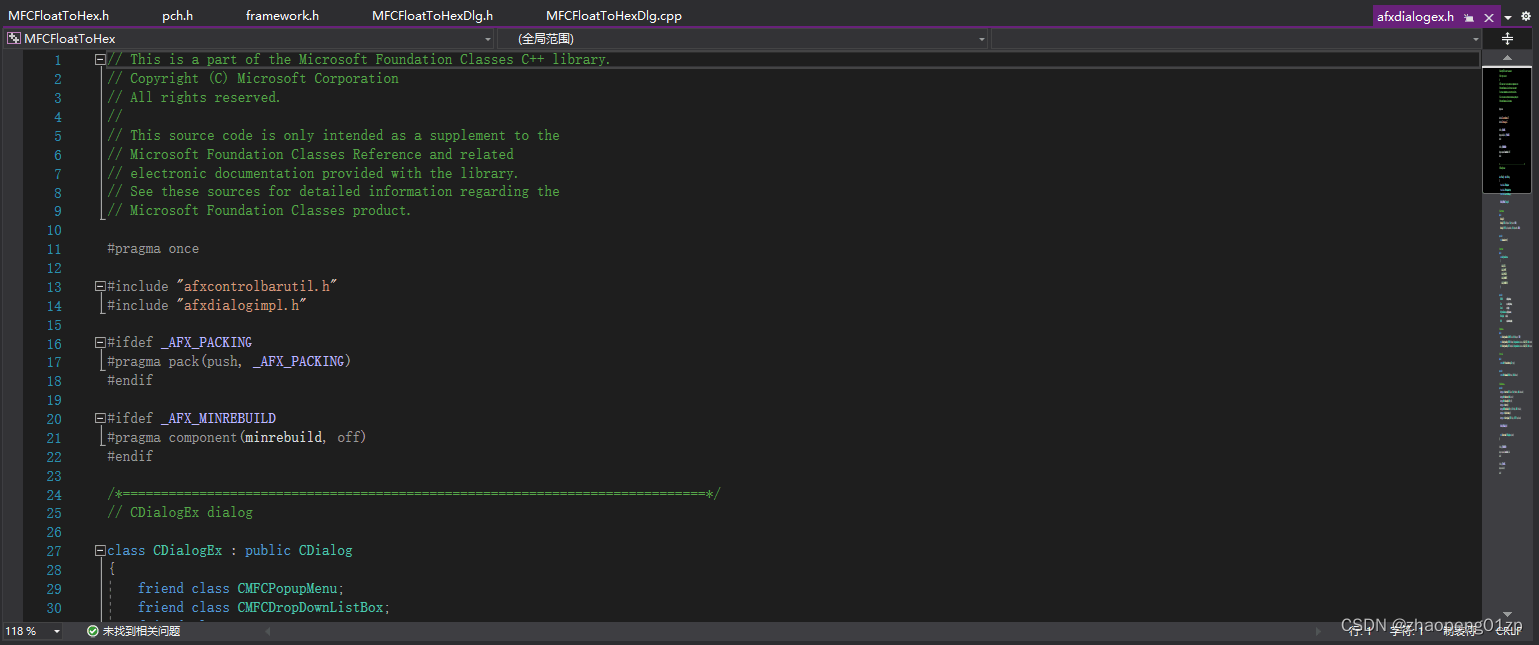1539x645 pixels.
Task: Collapse the CDialogEx class definition
Action: (99, 550)
